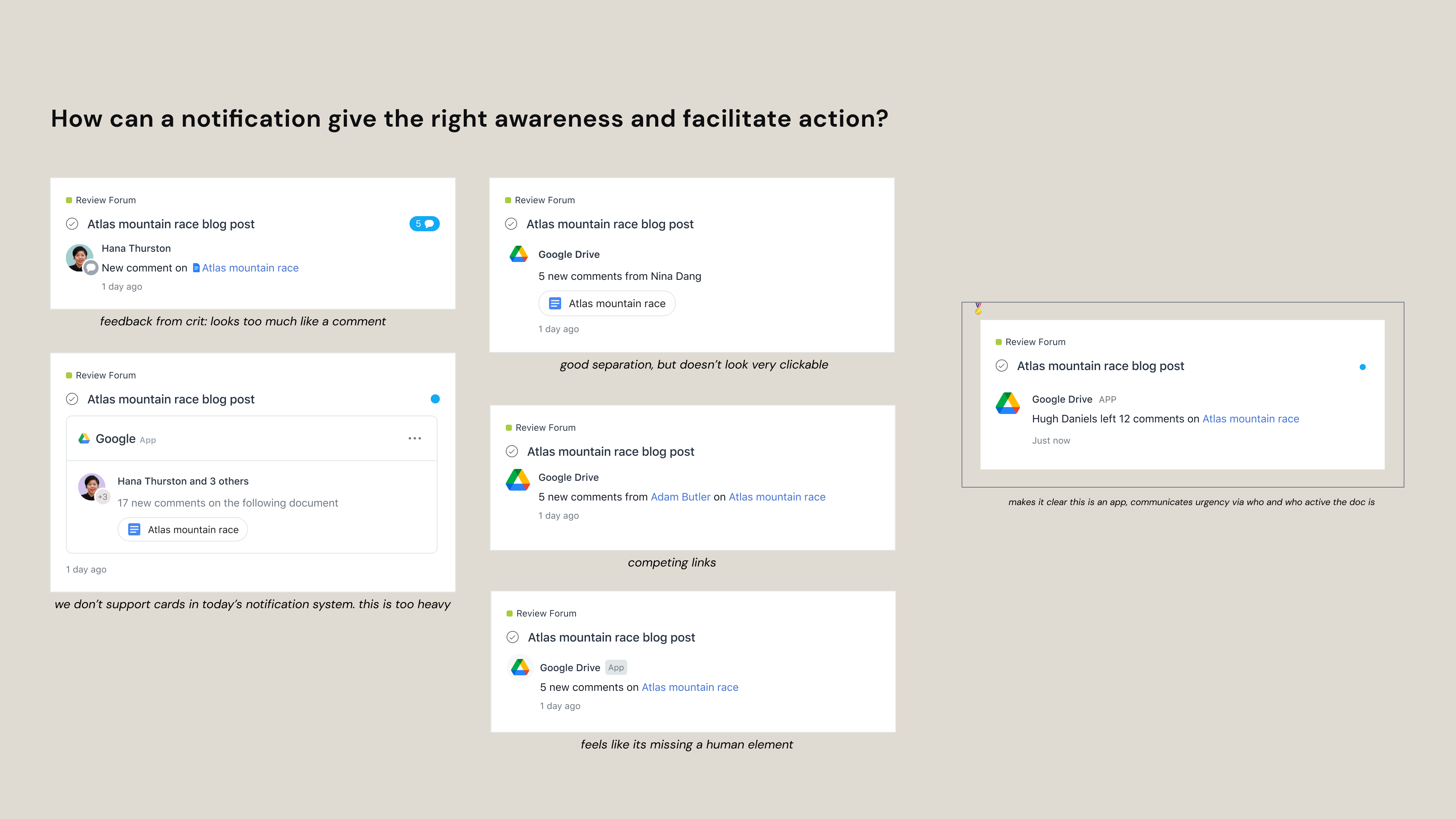
Task: Click the 'Hana Thurston' name above 'New comment on'
Action: pos(136,249)
